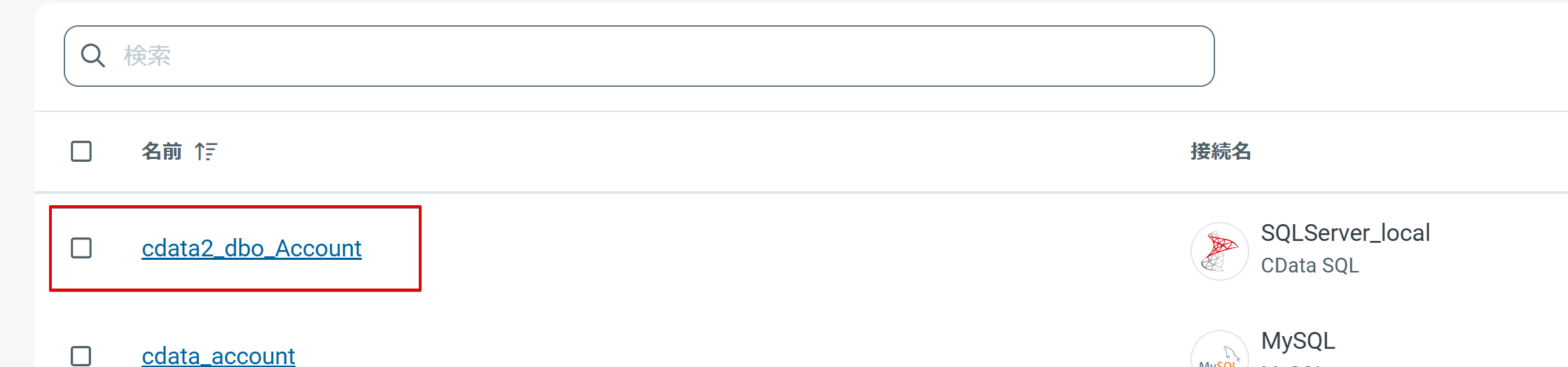Sort by the 接続名 column header

coord(1221,151)
